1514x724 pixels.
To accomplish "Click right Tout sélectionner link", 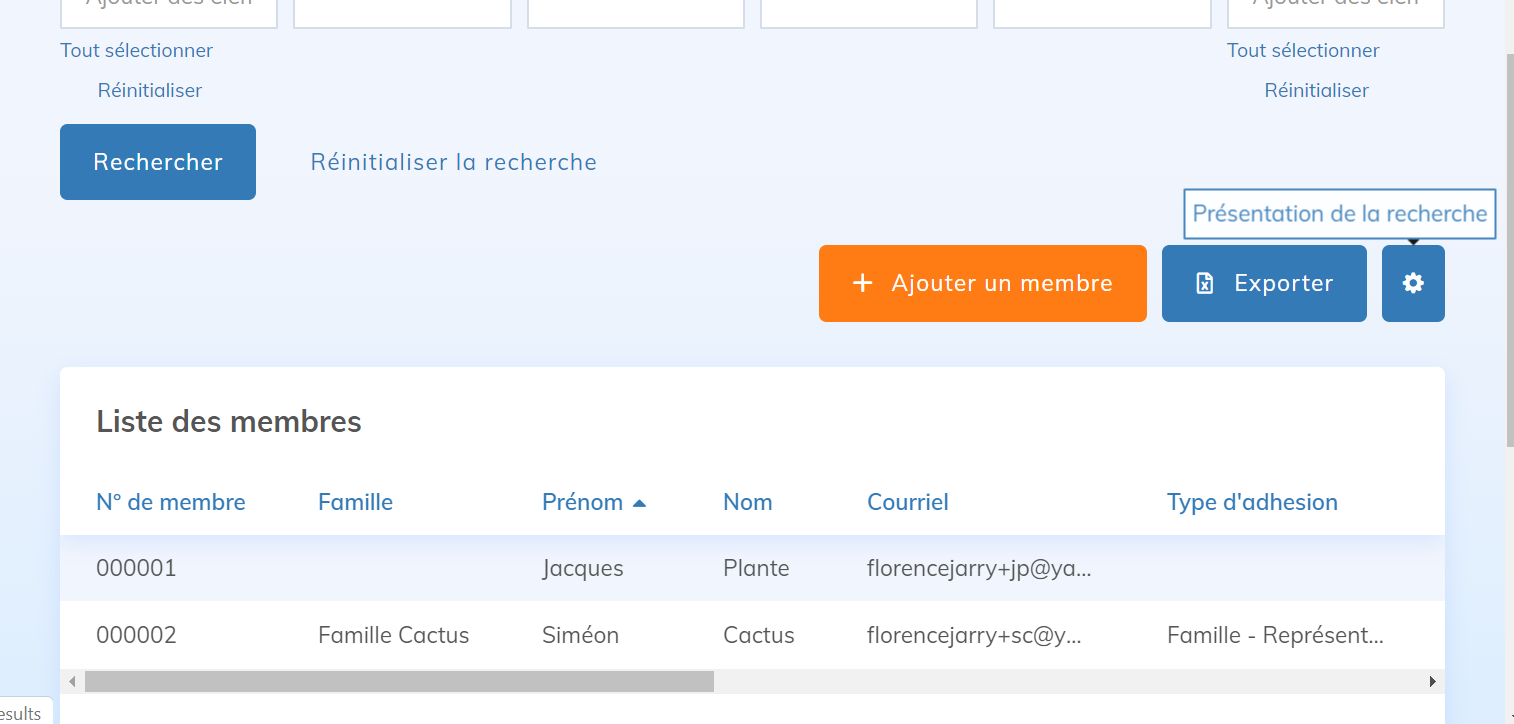I will tap(1303, 50).
